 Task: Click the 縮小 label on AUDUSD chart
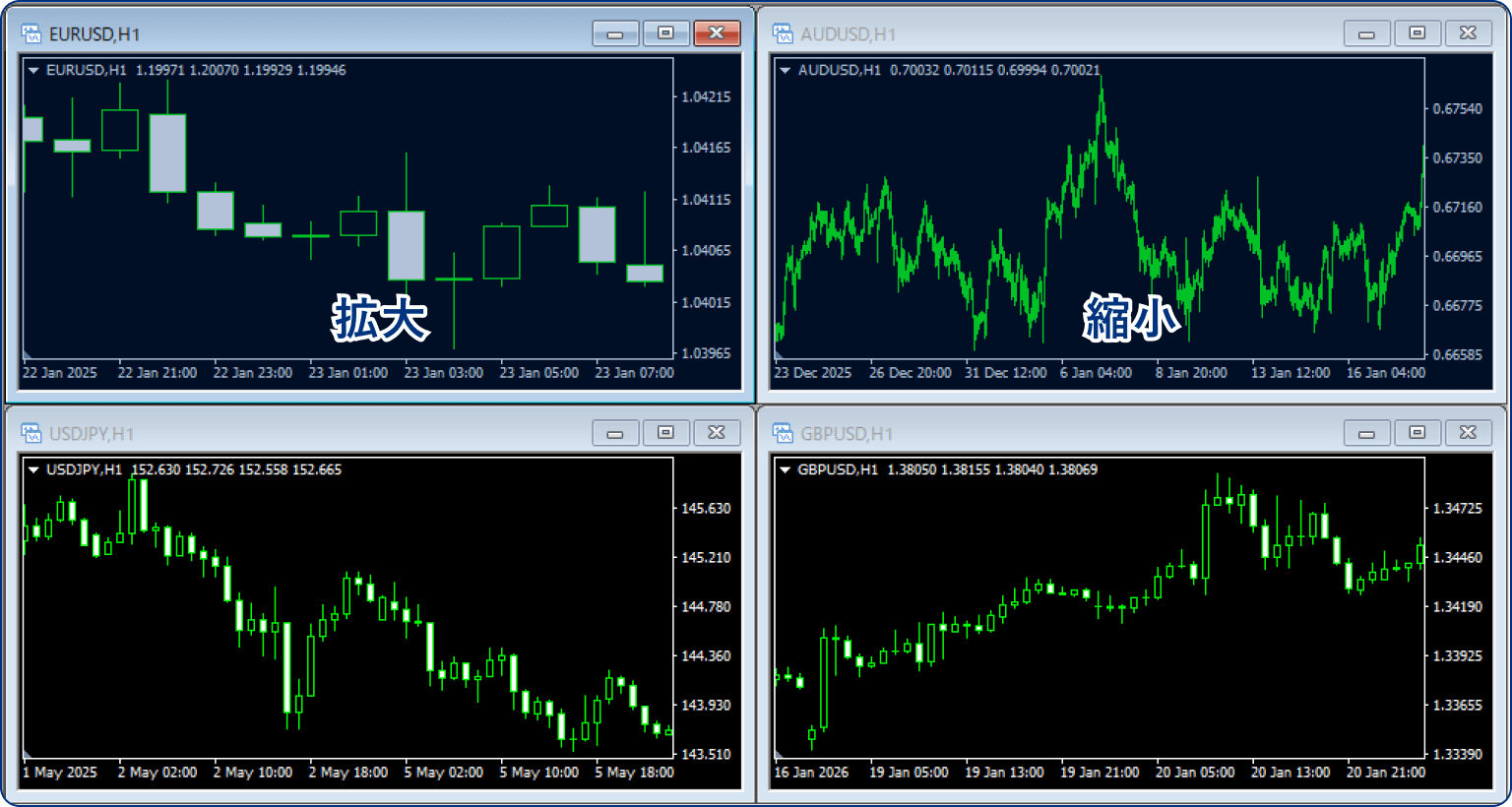tap(1131, 318)
